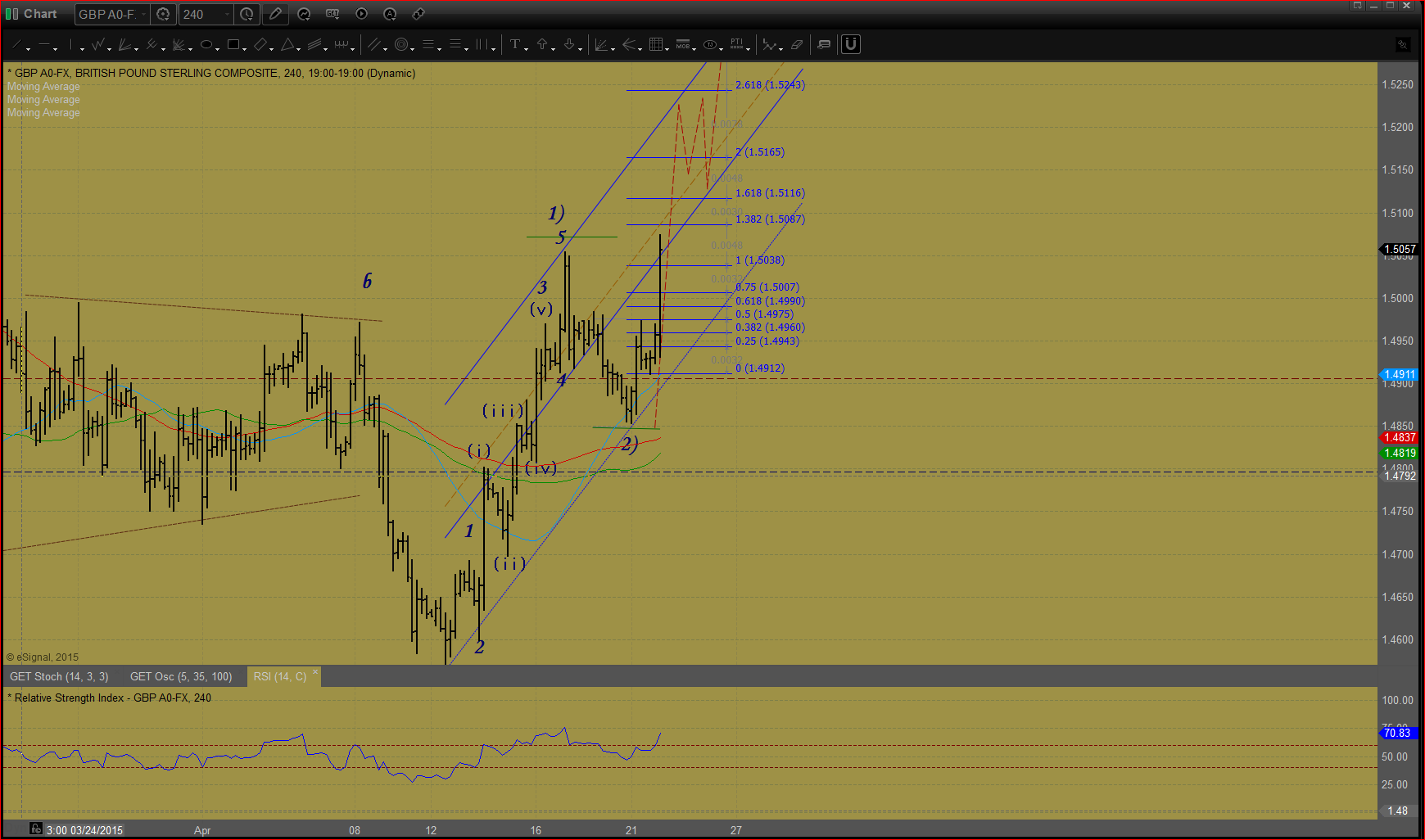Screen dimensions: 1425x840
Task: Click the 0 (1.4912) Fibonacci level label
Action: coord(760,368)
